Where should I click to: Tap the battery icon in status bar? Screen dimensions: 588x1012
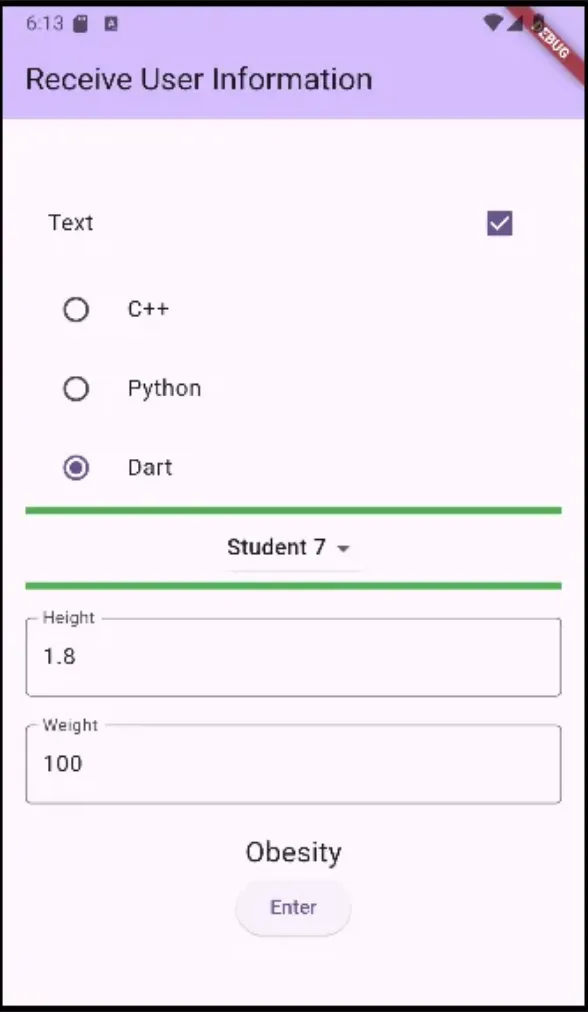(x=538, y=23)
